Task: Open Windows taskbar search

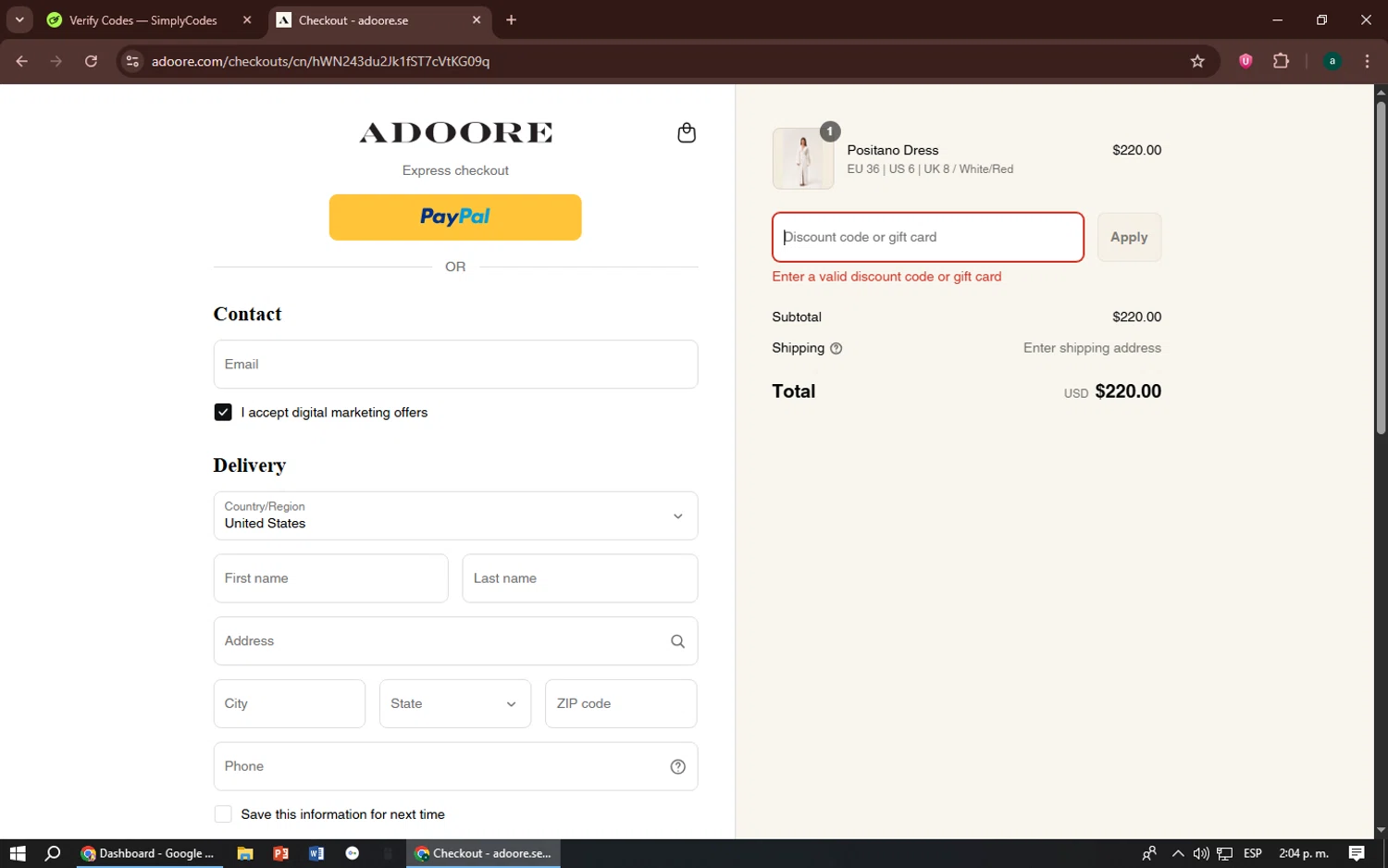Action: click(x=53, y=853)
